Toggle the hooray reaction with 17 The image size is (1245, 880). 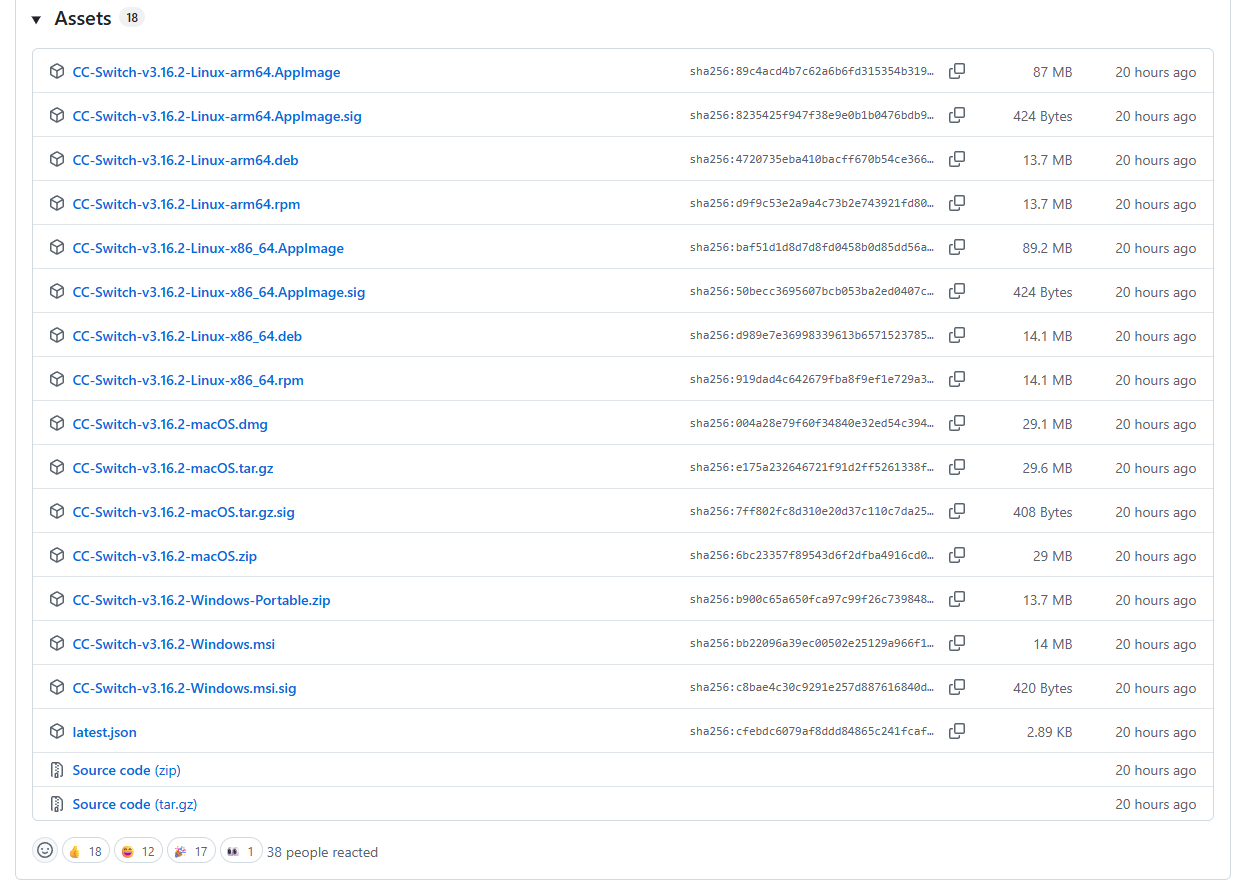(x=191, y=851)
